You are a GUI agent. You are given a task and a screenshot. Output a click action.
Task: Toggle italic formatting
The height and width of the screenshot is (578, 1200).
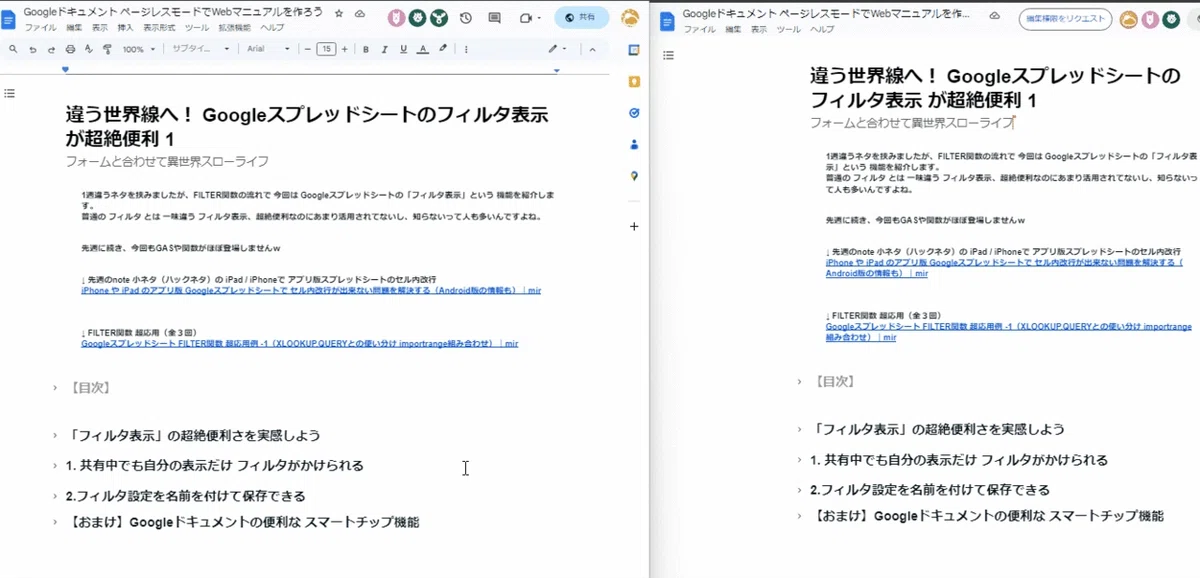click(385, 48)
